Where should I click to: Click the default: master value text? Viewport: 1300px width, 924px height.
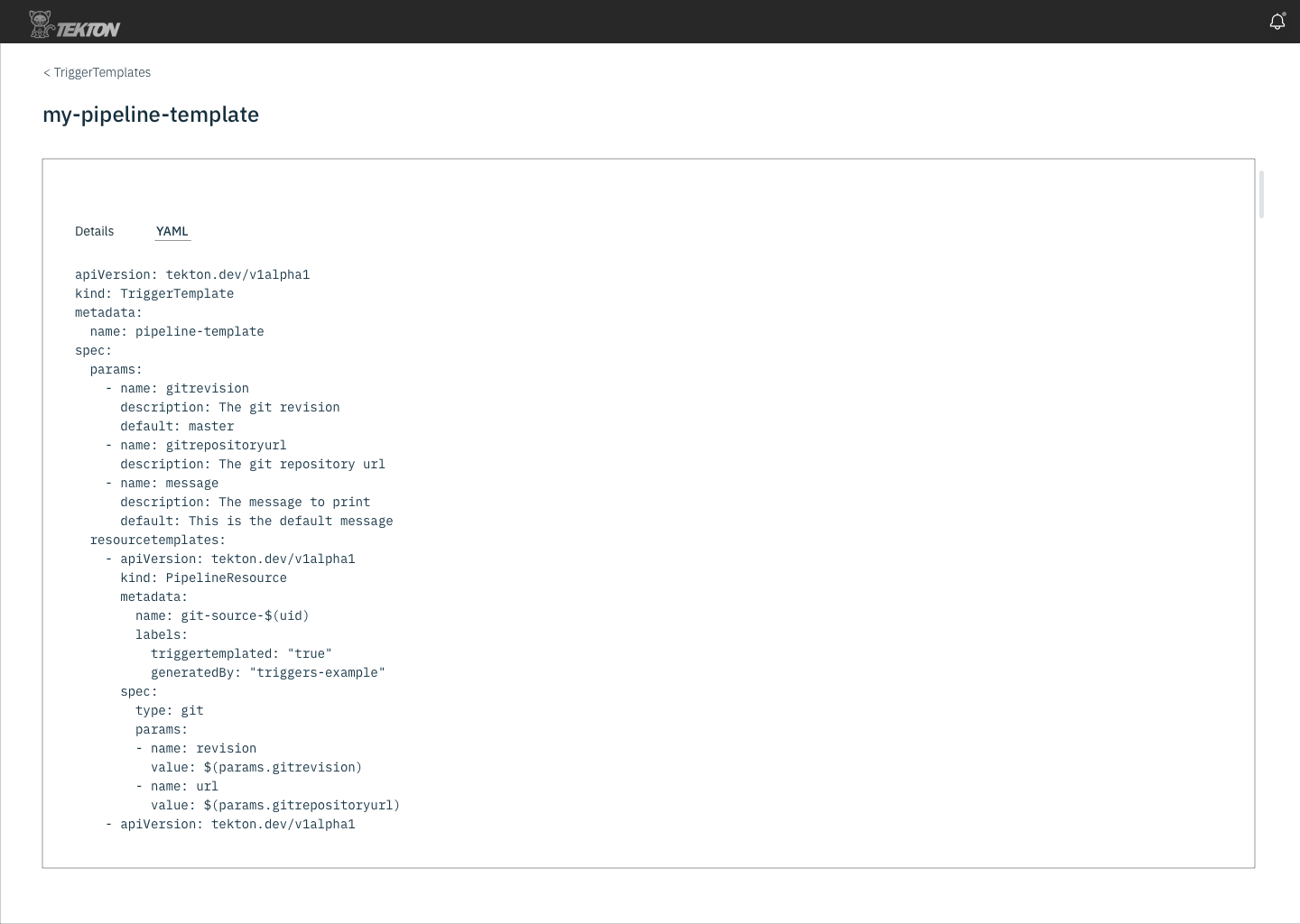[177, 426]
